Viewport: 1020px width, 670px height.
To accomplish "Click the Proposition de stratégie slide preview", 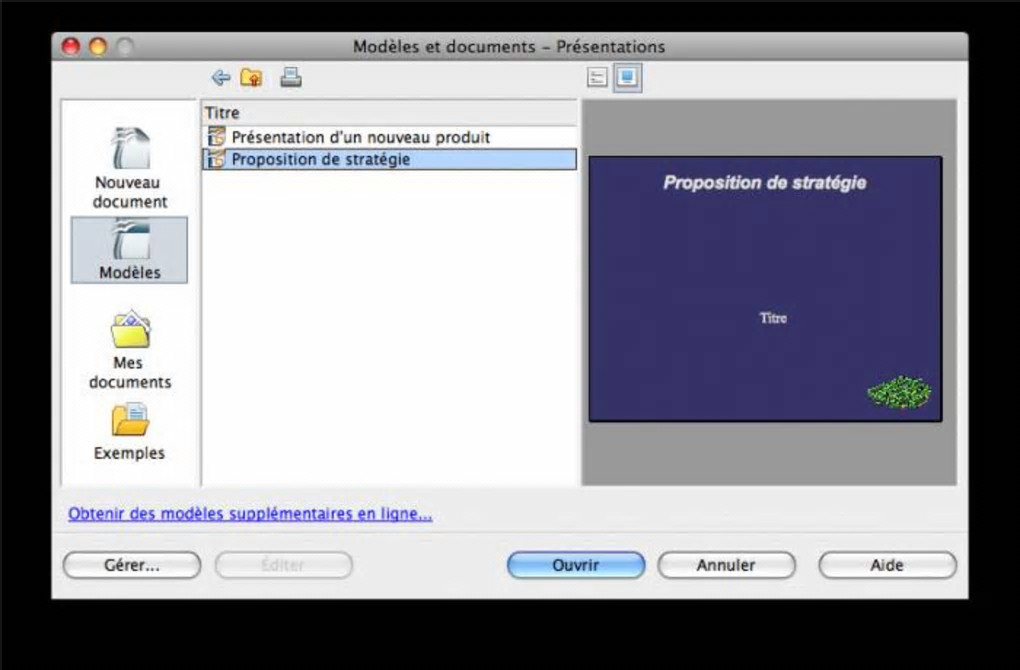I will pos(765,289).
